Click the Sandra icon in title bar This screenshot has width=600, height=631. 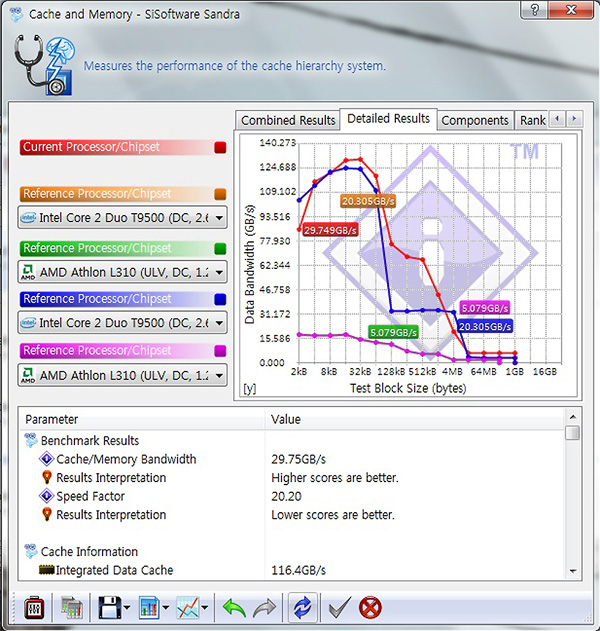[16, 14]
